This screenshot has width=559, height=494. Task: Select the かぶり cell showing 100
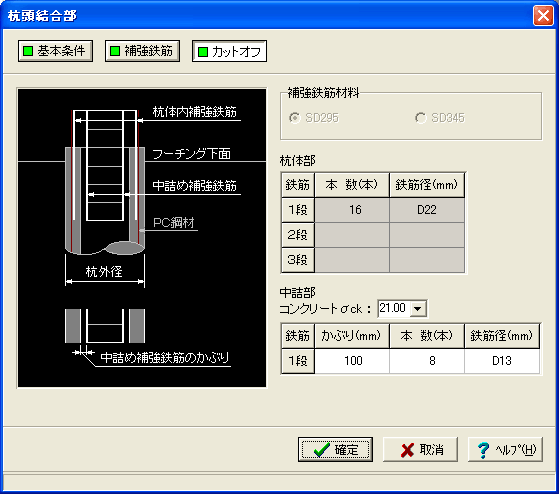pos(352,361)
